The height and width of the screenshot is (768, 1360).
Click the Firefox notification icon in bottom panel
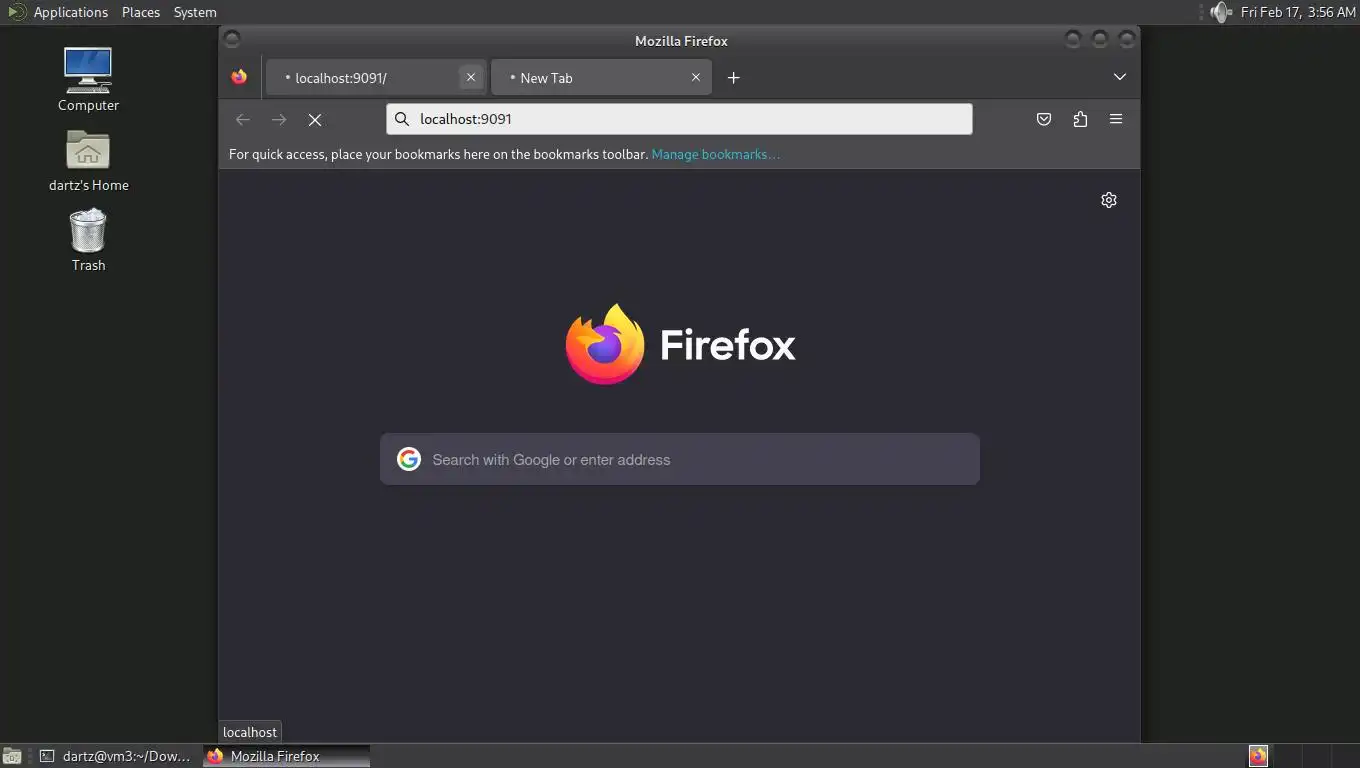(x=1258, y=756)
